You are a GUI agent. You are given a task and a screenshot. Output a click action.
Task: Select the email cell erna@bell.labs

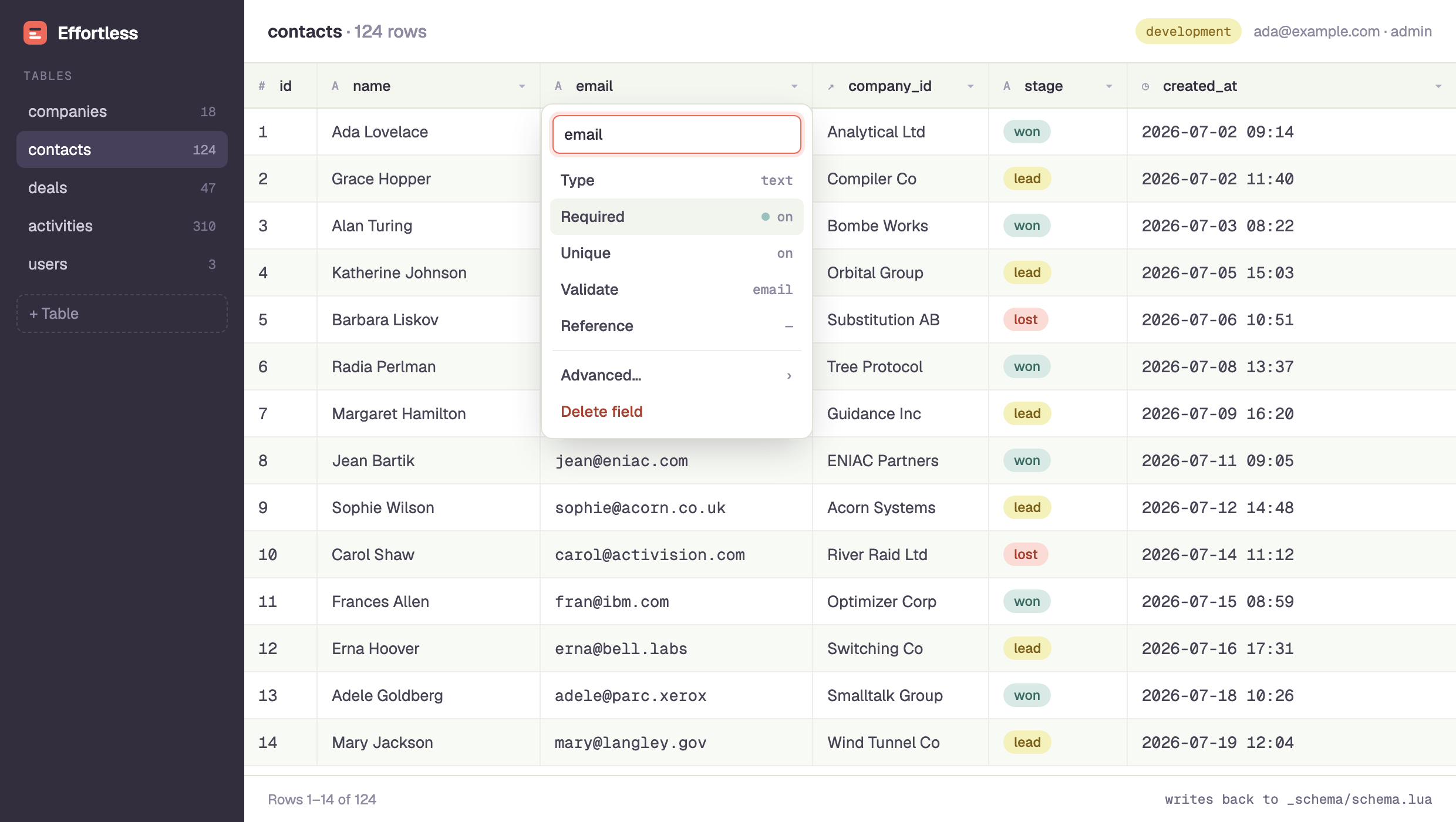[676, 649]
